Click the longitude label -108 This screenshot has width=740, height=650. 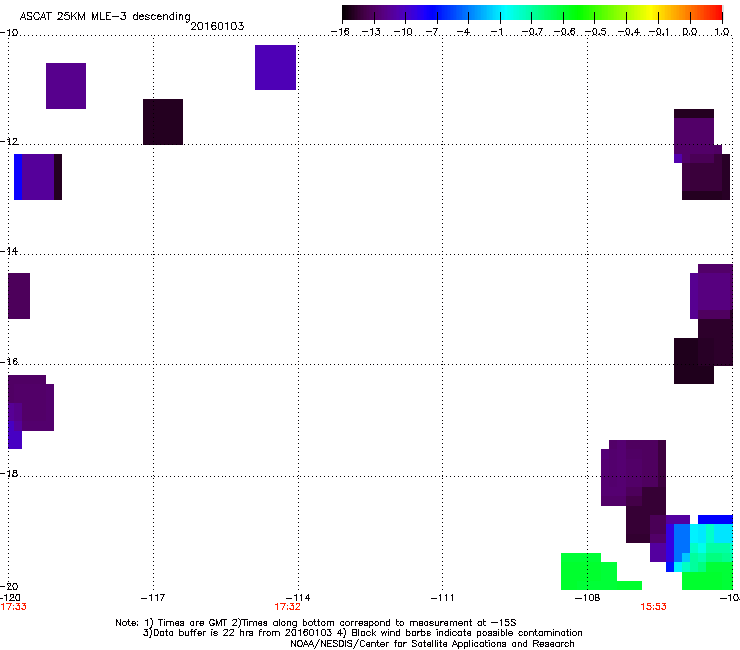click(x=588, y=598)
